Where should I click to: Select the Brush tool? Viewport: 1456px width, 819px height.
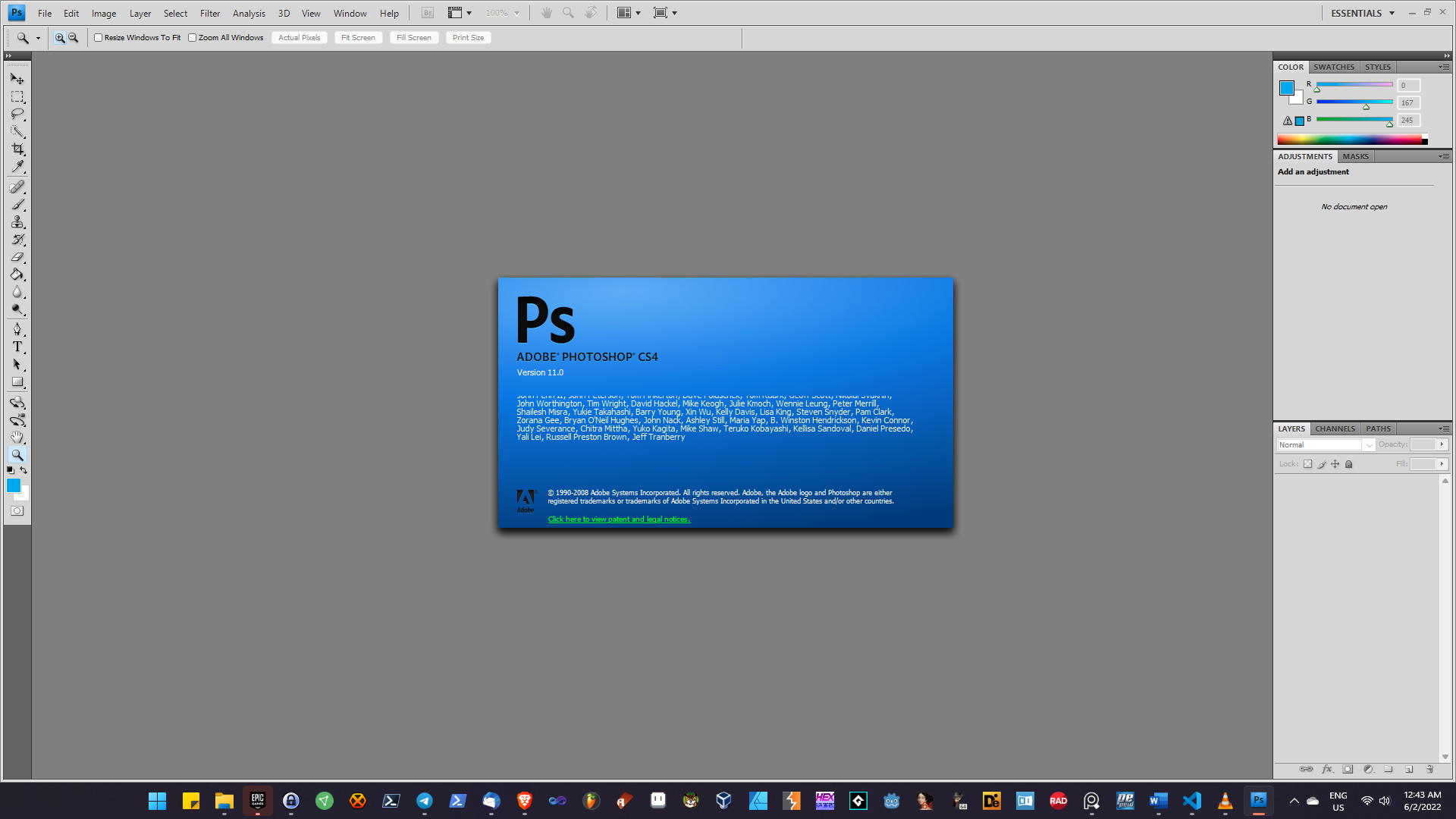pyautogui.click(x=17, y=204)
